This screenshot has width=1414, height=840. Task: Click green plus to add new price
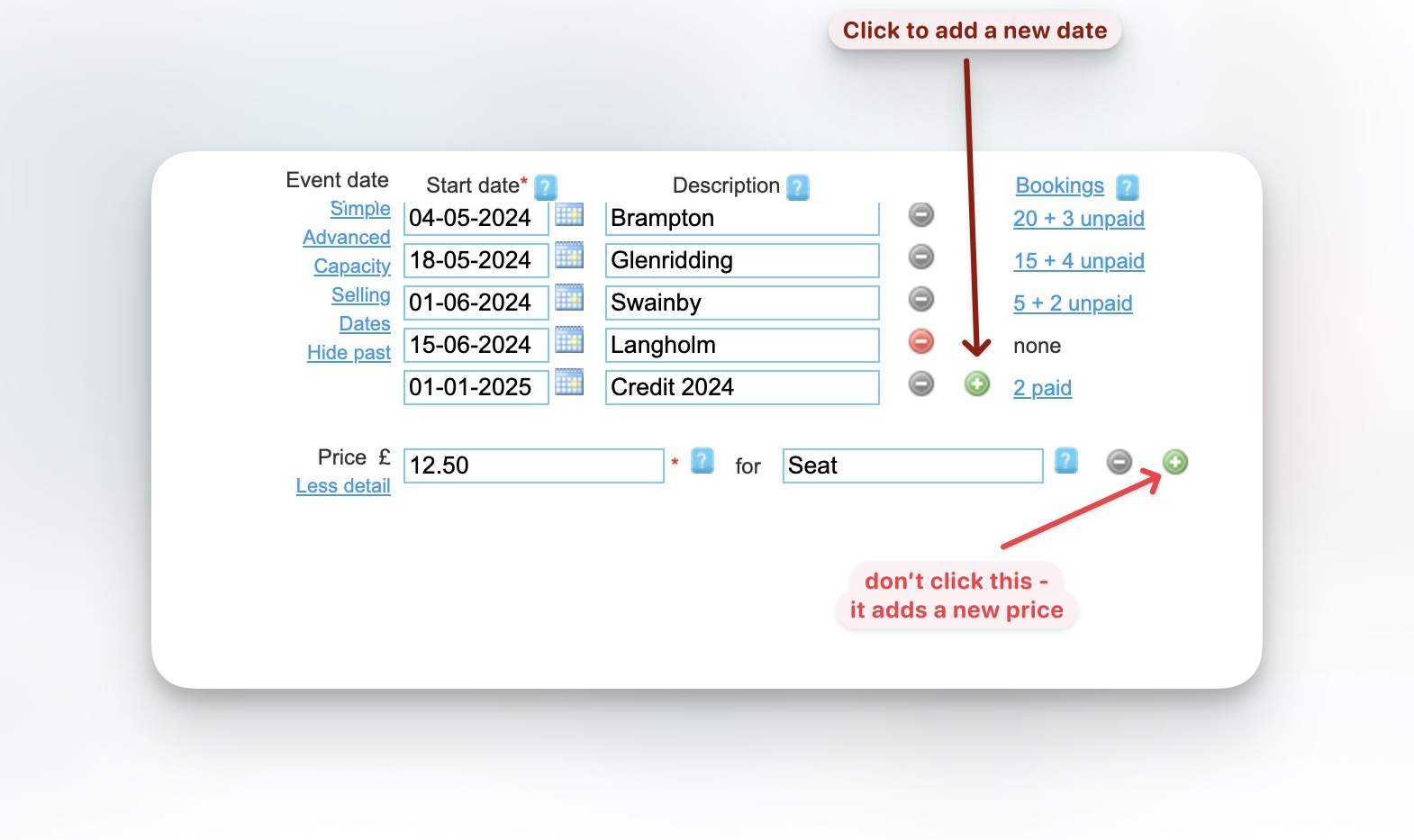click(x=1174, y=463)
